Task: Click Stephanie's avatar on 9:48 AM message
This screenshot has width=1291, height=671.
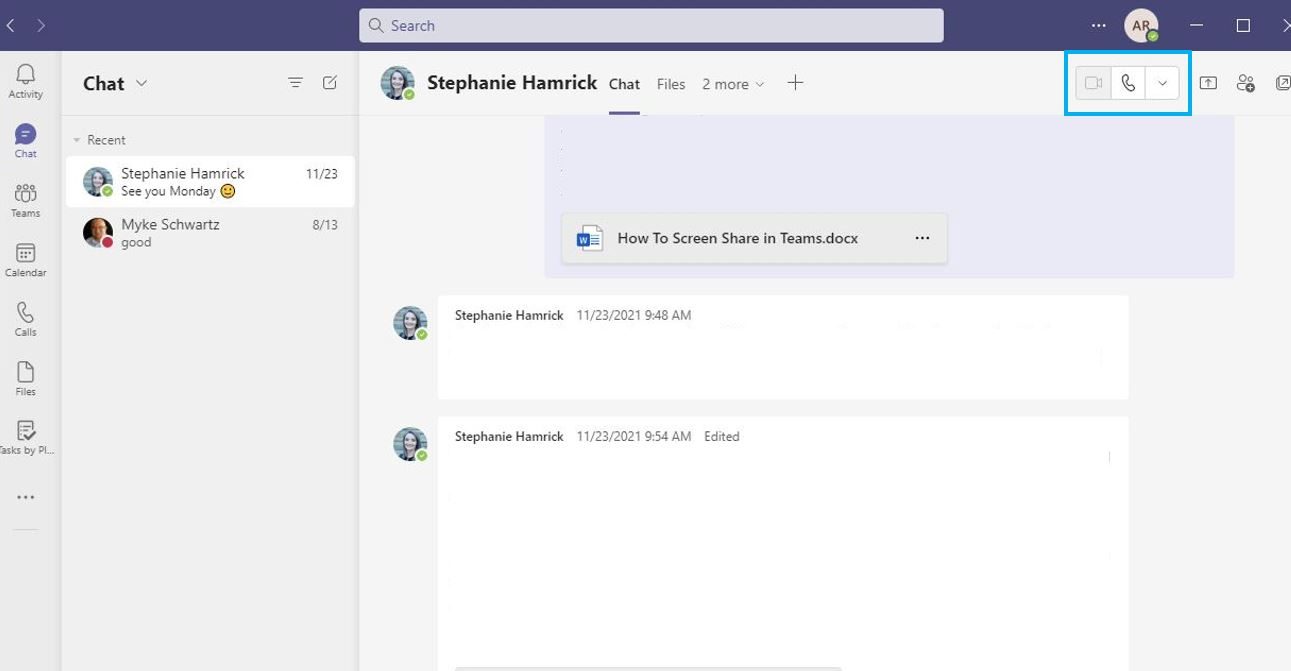Action: tap(410, 323)
